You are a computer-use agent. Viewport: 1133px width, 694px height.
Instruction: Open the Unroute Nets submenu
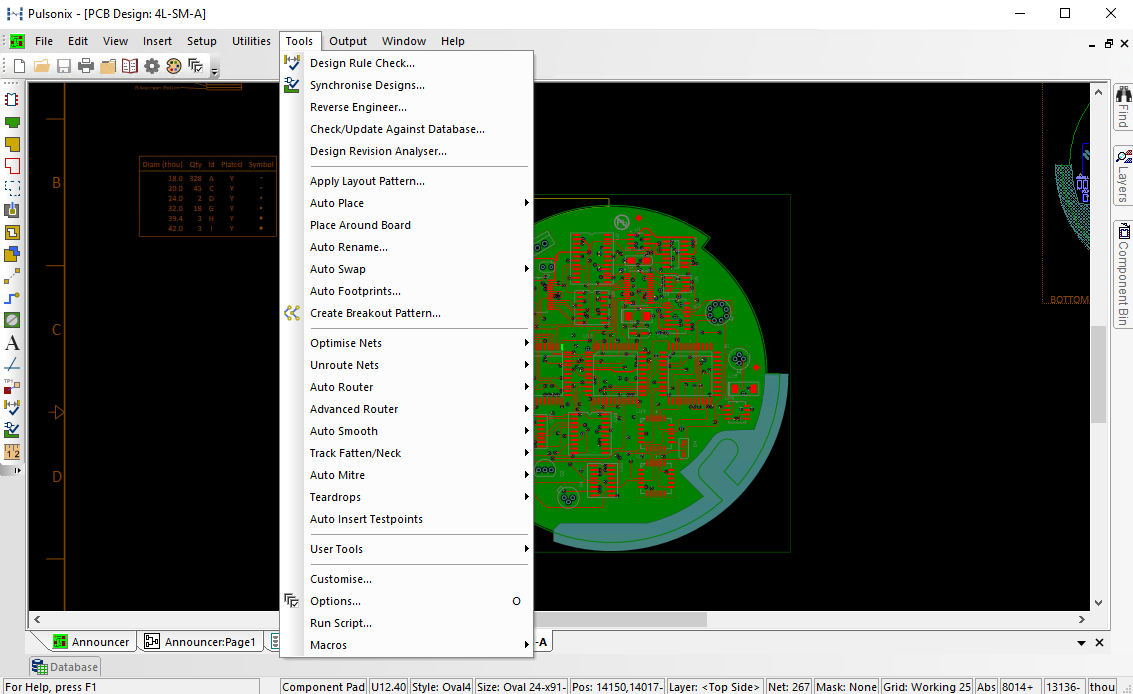[x=418, y=365]
